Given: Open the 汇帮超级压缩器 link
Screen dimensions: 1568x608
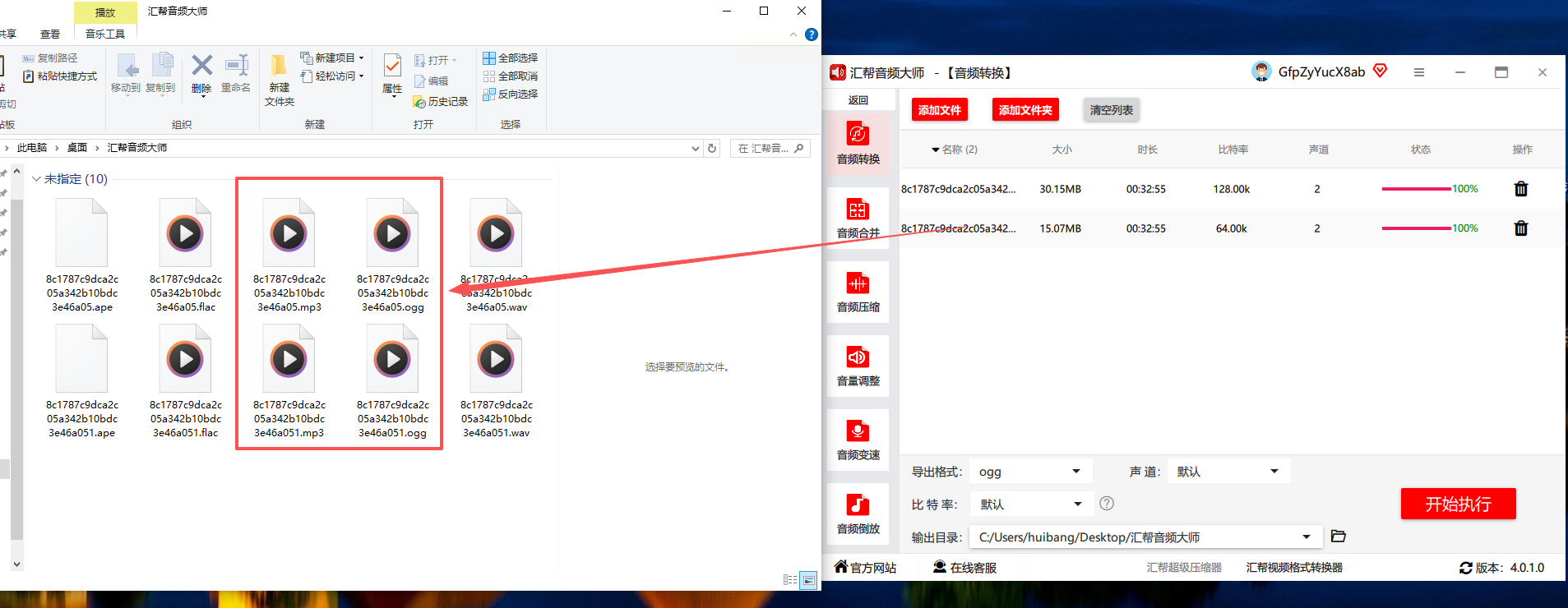Looking at the screenshot, I should [x=1184, y=568].
